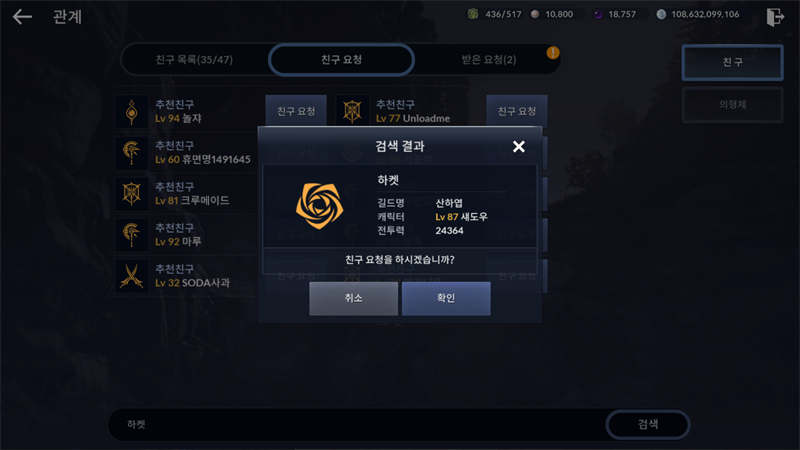This screenshot has width=800, height=450.
Task: Select the 의형제 side tab
Action: [733, 105]
